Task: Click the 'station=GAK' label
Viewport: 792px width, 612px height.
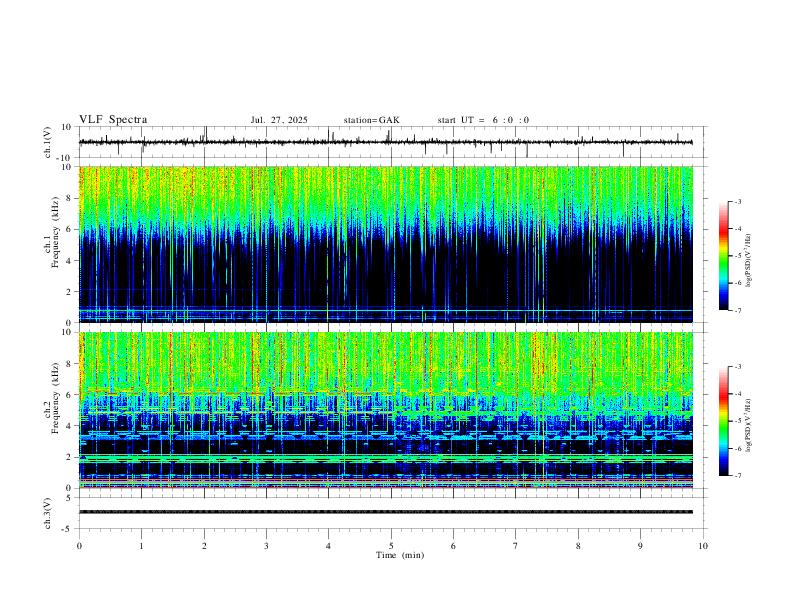Action: point(371,120)
